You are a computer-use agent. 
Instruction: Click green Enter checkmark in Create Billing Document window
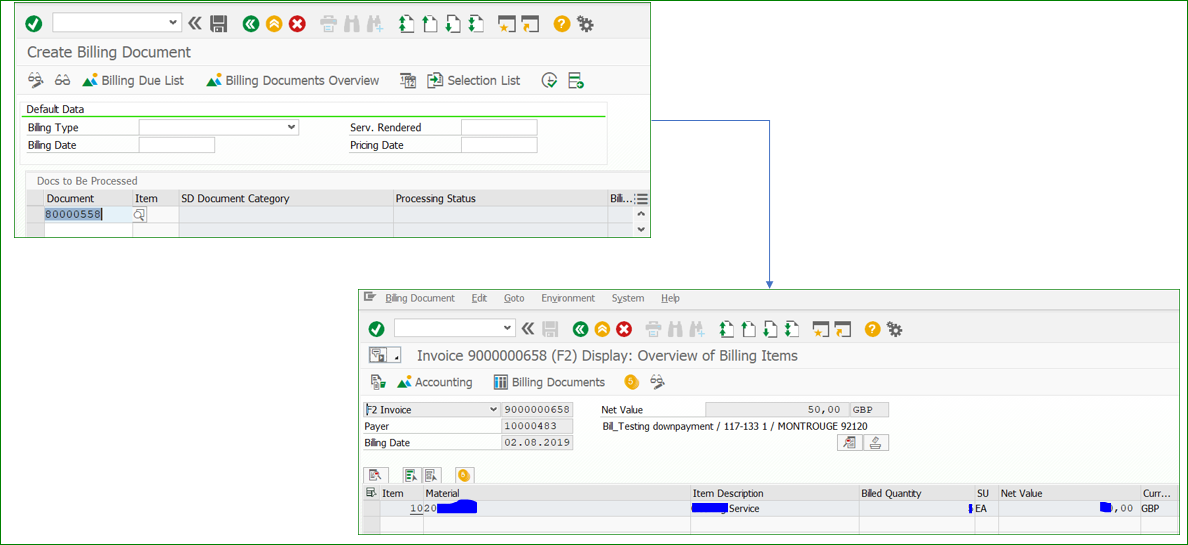click(x=33, y=23)
